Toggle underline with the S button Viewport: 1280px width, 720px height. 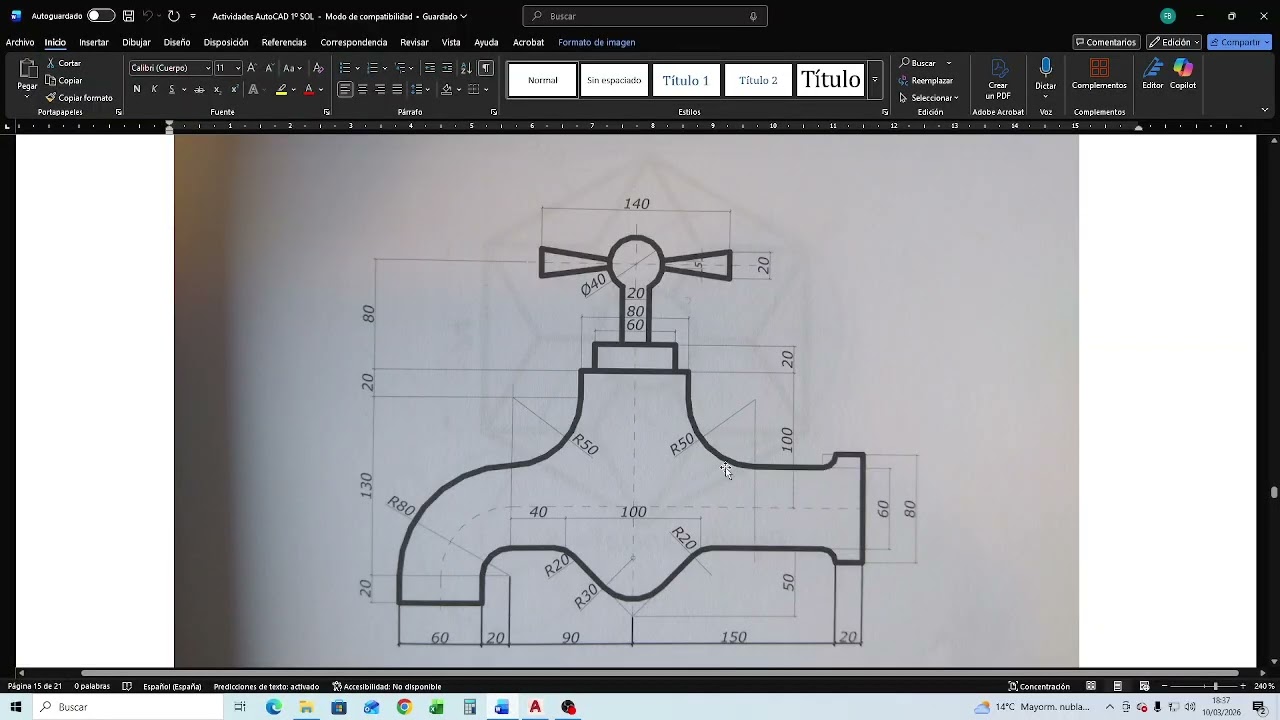pos(171,89)
